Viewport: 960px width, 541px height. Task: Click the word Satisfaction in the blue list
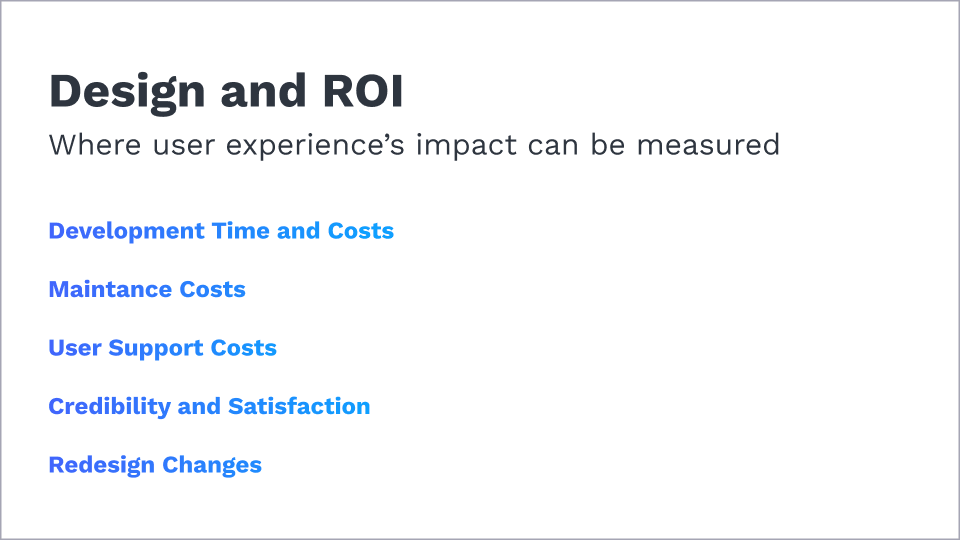coord(299,407)
